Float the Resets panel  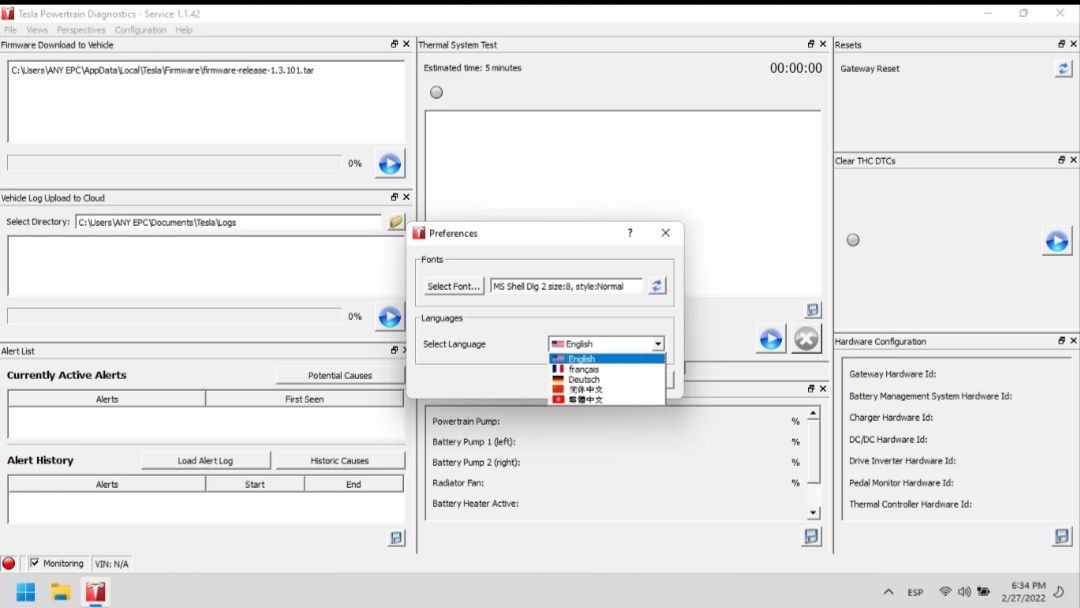(1061, 44)
